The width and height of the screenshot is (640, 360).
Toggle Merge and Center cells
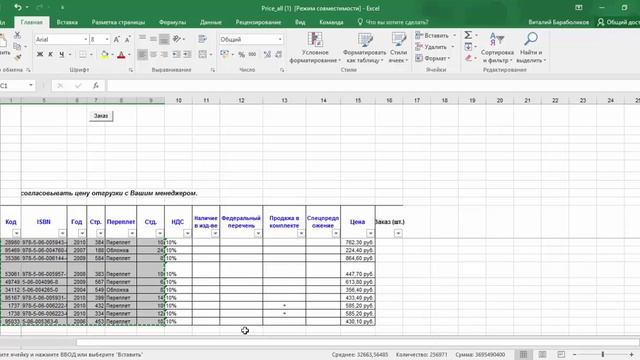click(x=203, y=54)
